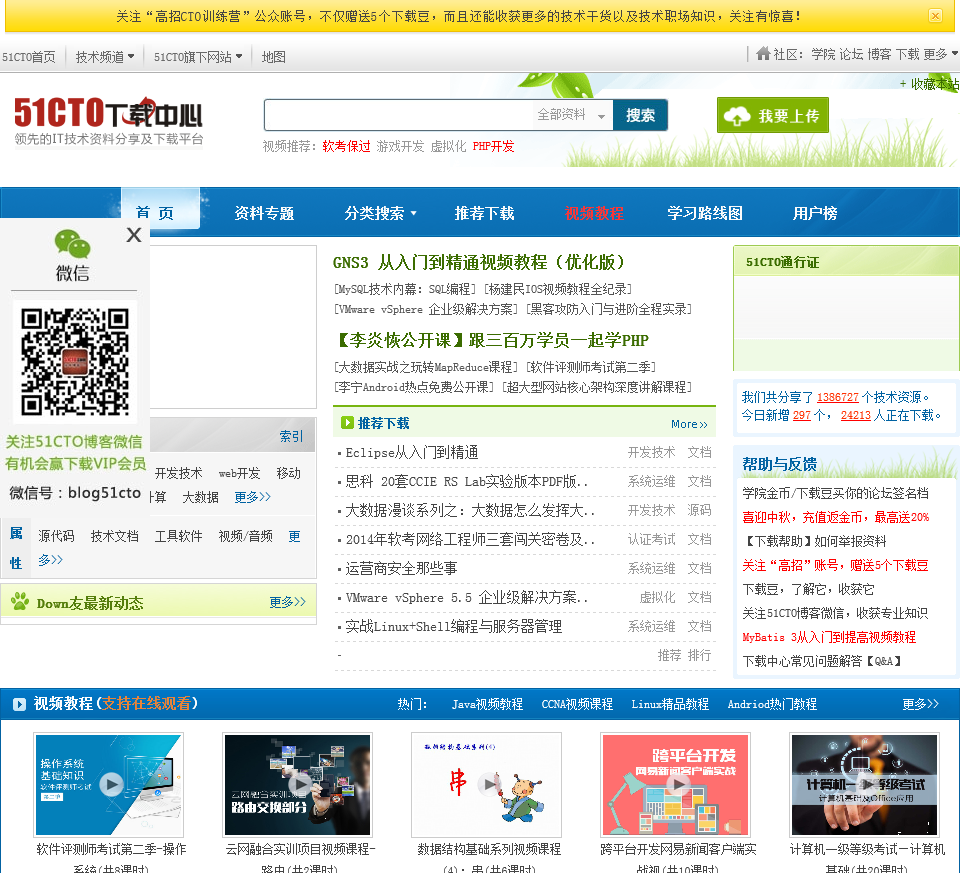Open CCNA视频课程 hot link

pos(577,704)
